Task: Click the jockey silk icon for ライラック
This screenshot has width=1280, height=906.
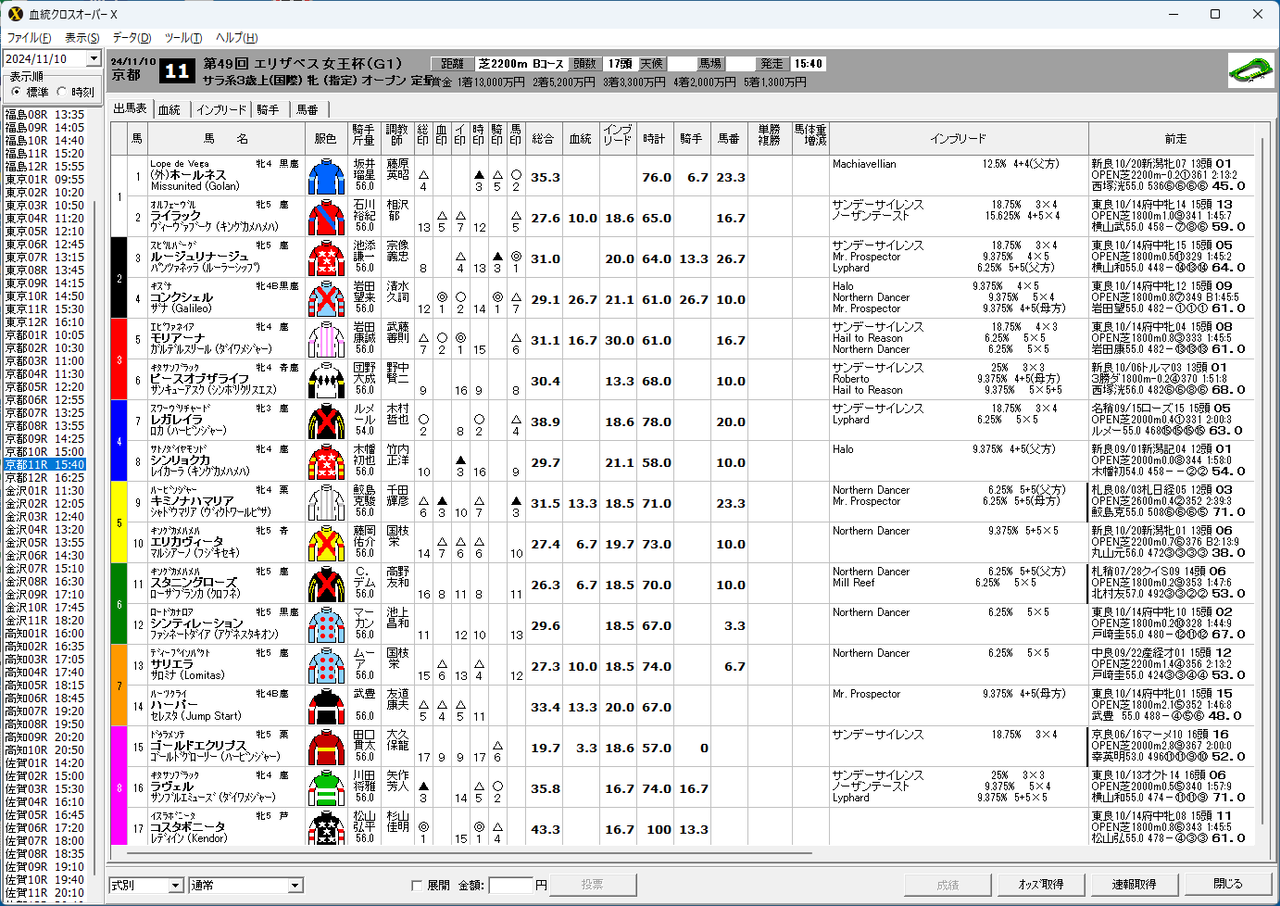Action: click(x=325, y=217)
